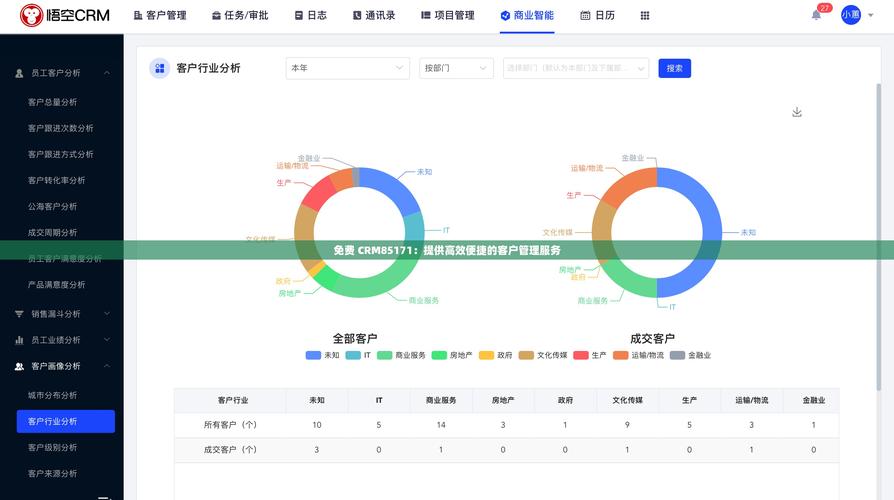Go to the 日志 tab

coord(311,15)
